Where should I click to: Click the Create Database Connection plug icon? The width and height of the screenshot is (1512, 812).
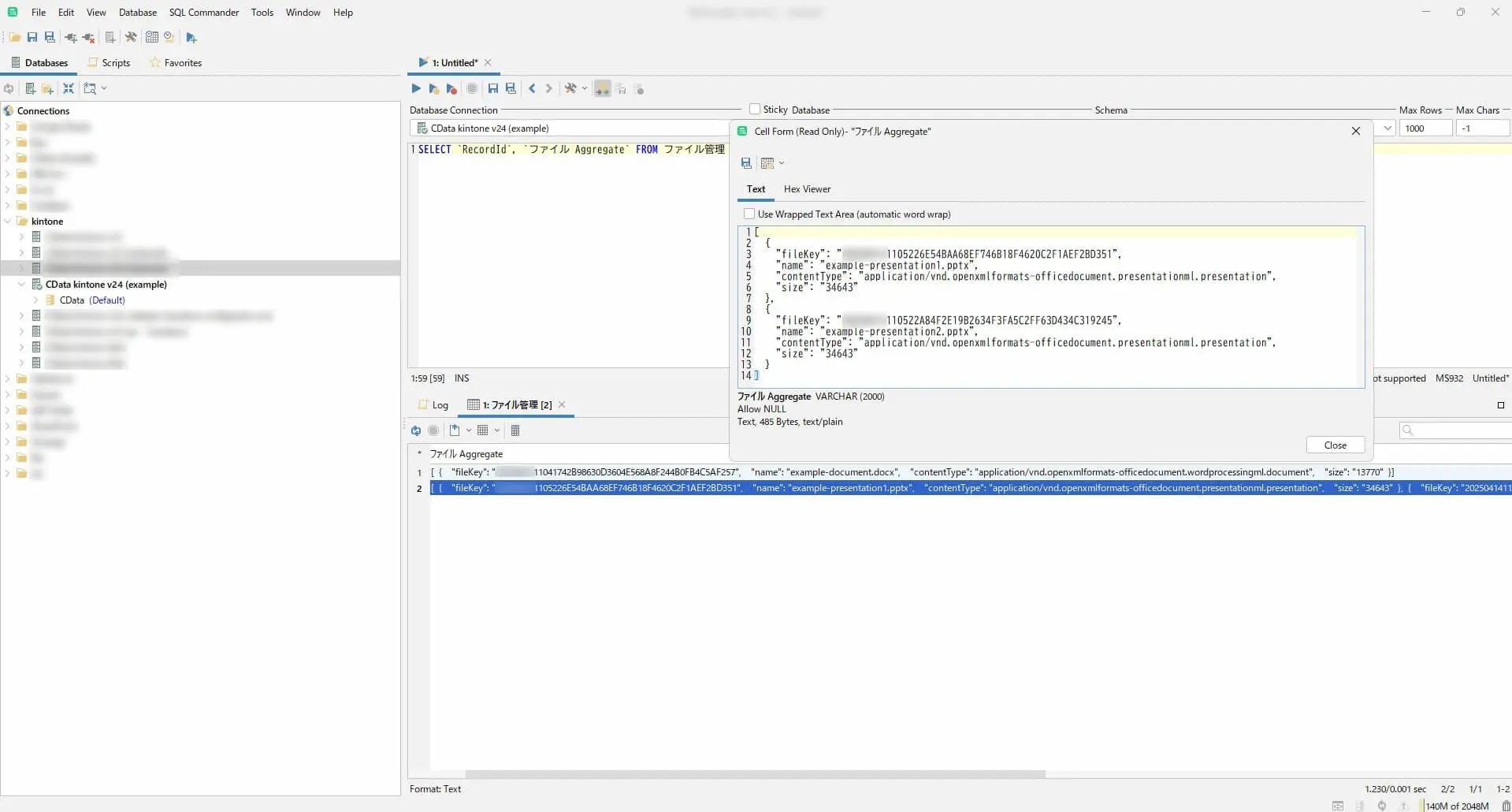point(71,37)
